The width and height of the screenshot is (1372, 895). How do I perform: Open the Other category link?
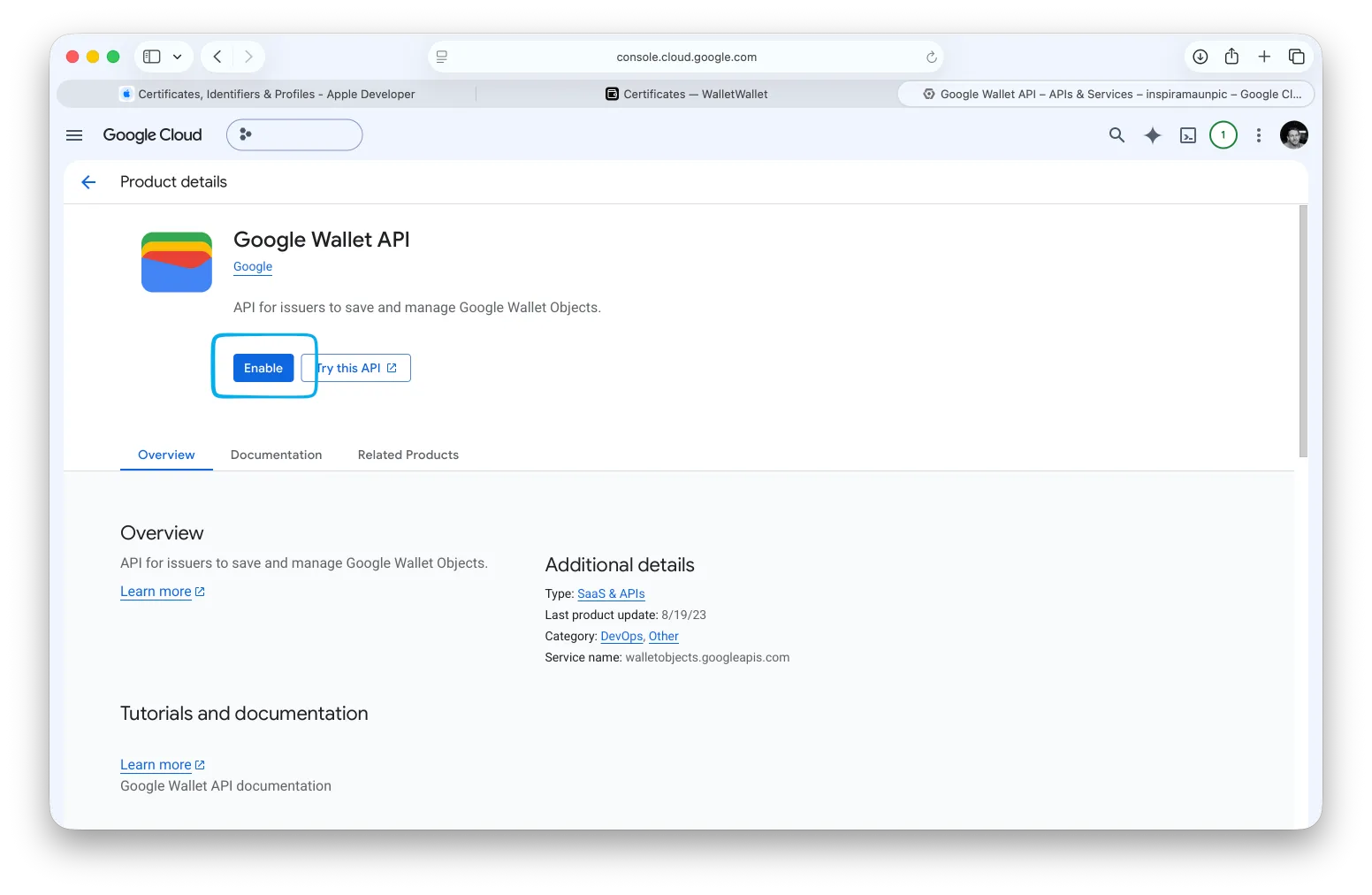pos(664,636)
